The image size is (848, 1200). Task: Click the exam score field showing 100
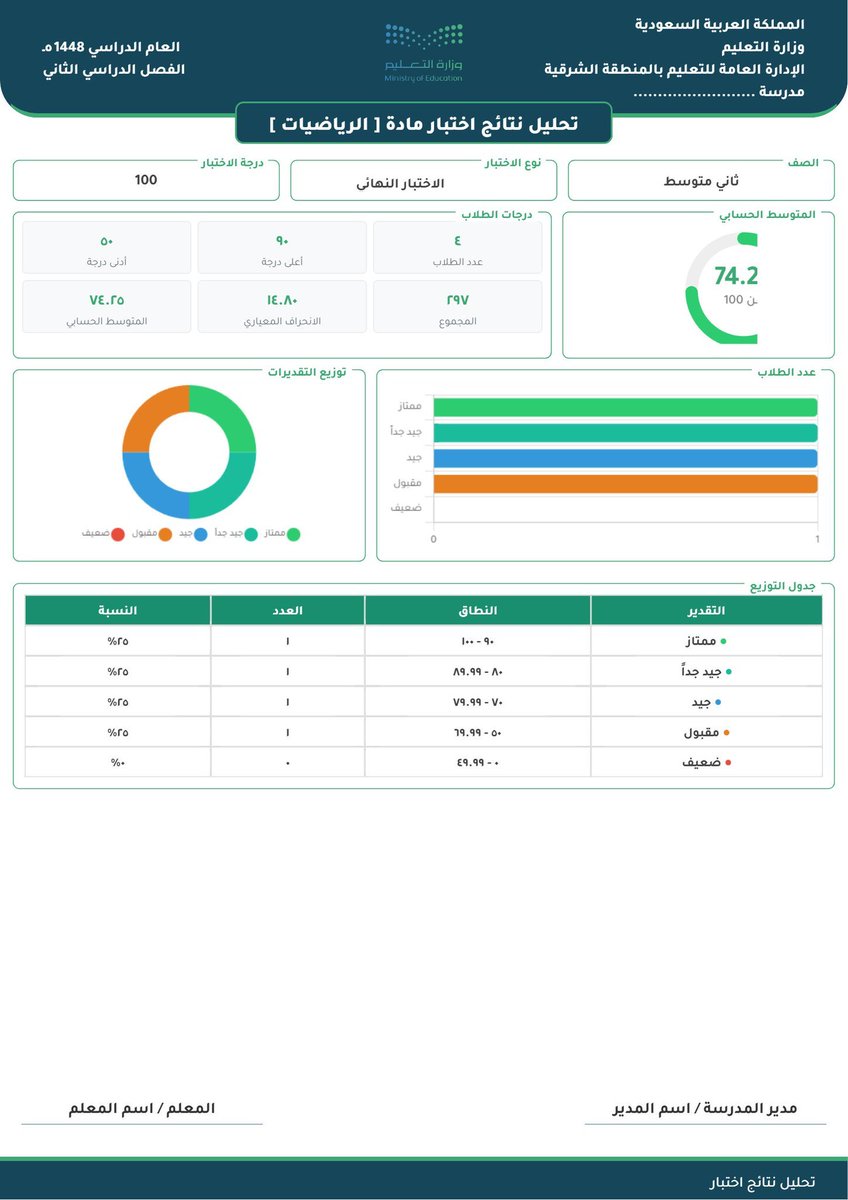[146, 180]
